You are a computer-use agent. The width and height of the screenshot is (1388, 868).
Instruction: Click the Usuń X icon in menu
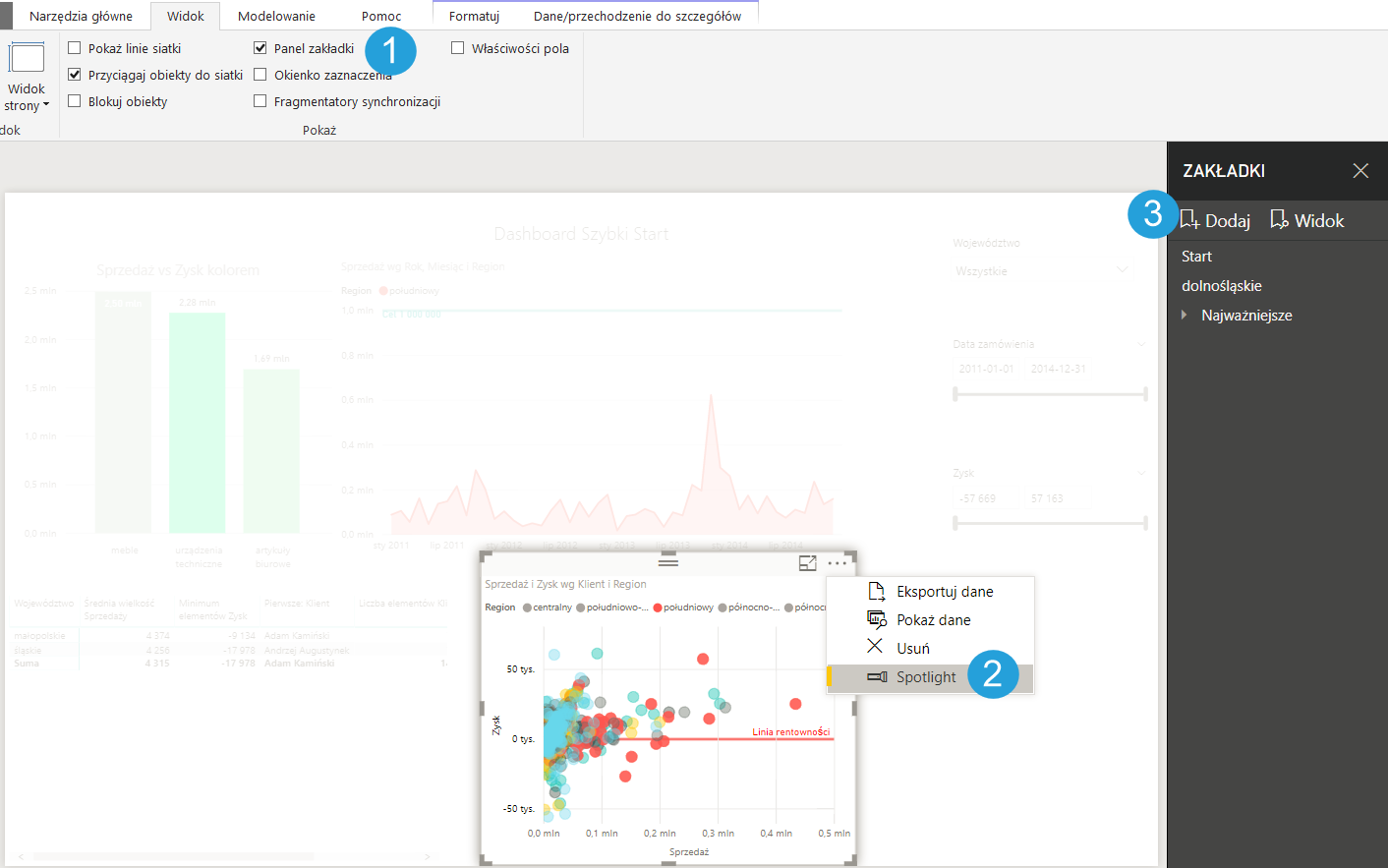pyautogui.click(x=875, y=647)
